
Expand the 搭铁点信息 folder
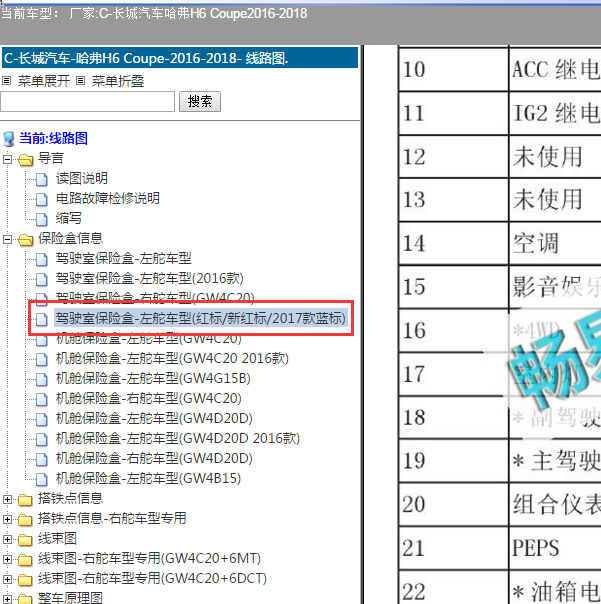click(x=7, y=500)
